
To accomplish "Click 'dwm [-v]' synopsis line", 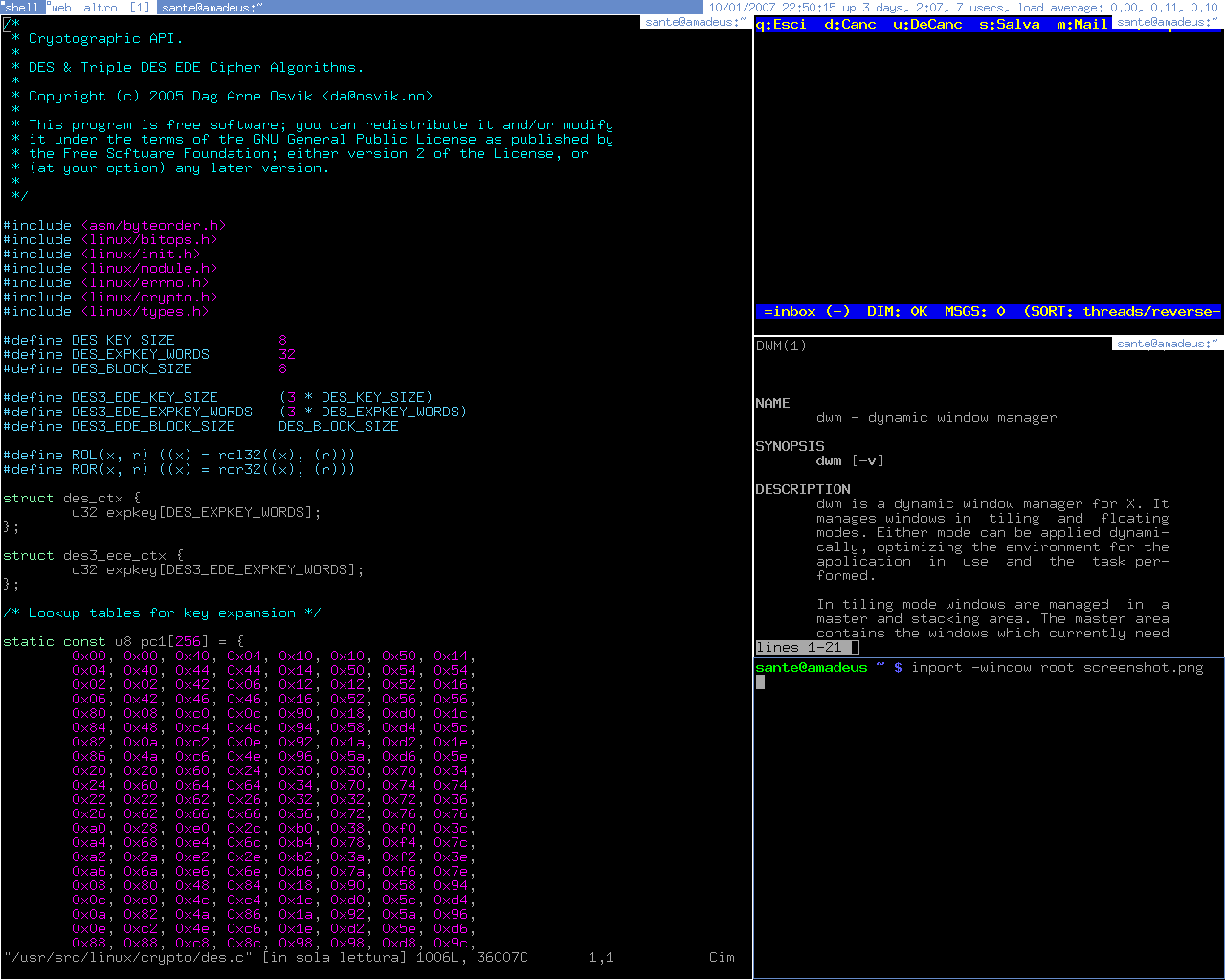I will tap(850, 460).
